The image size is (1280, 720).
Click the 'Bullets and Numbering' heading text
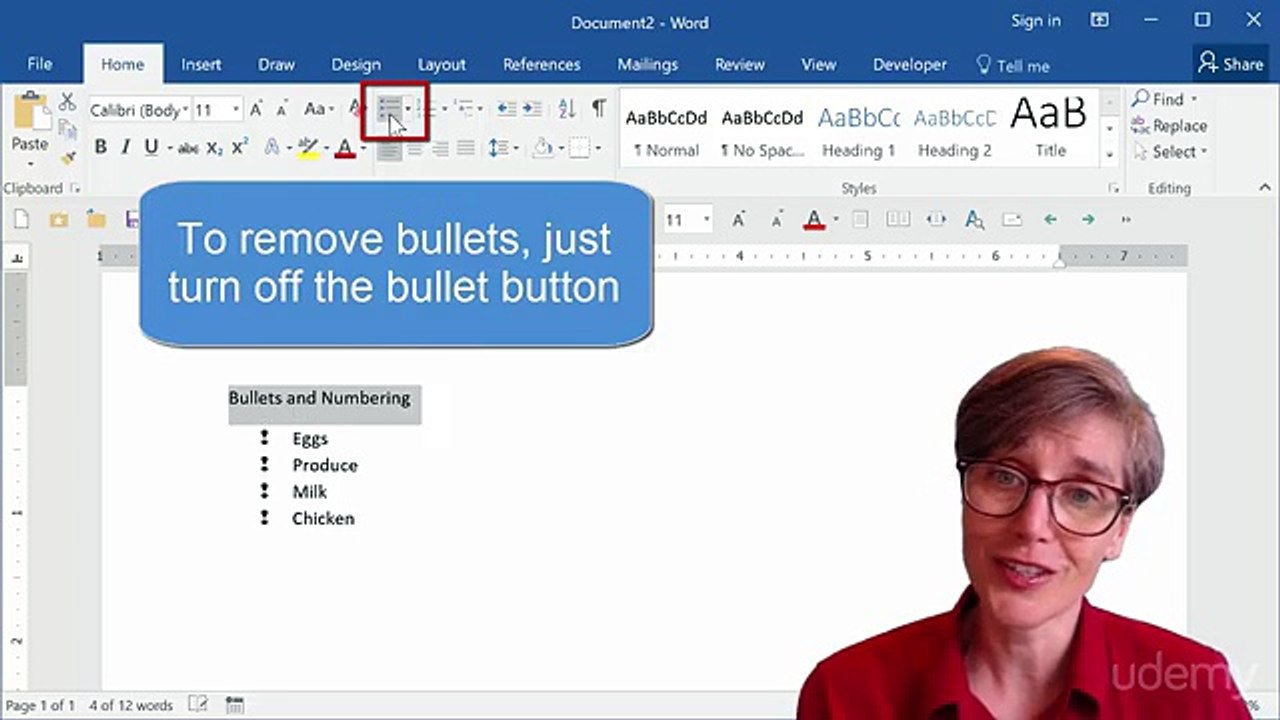(x=319, y=398)
